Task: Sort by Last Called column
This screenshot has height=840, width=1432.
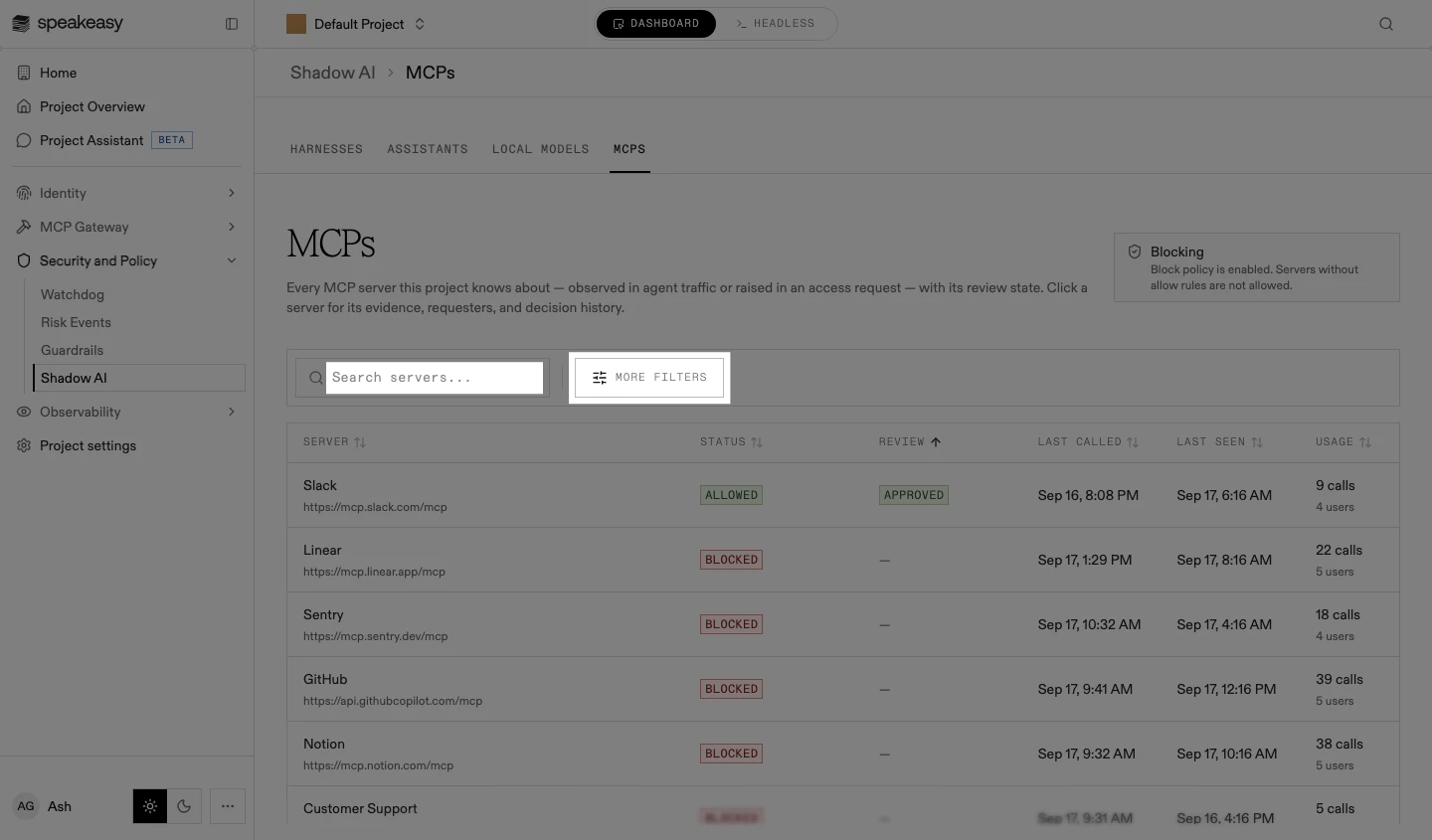Action: (1088, 442)
